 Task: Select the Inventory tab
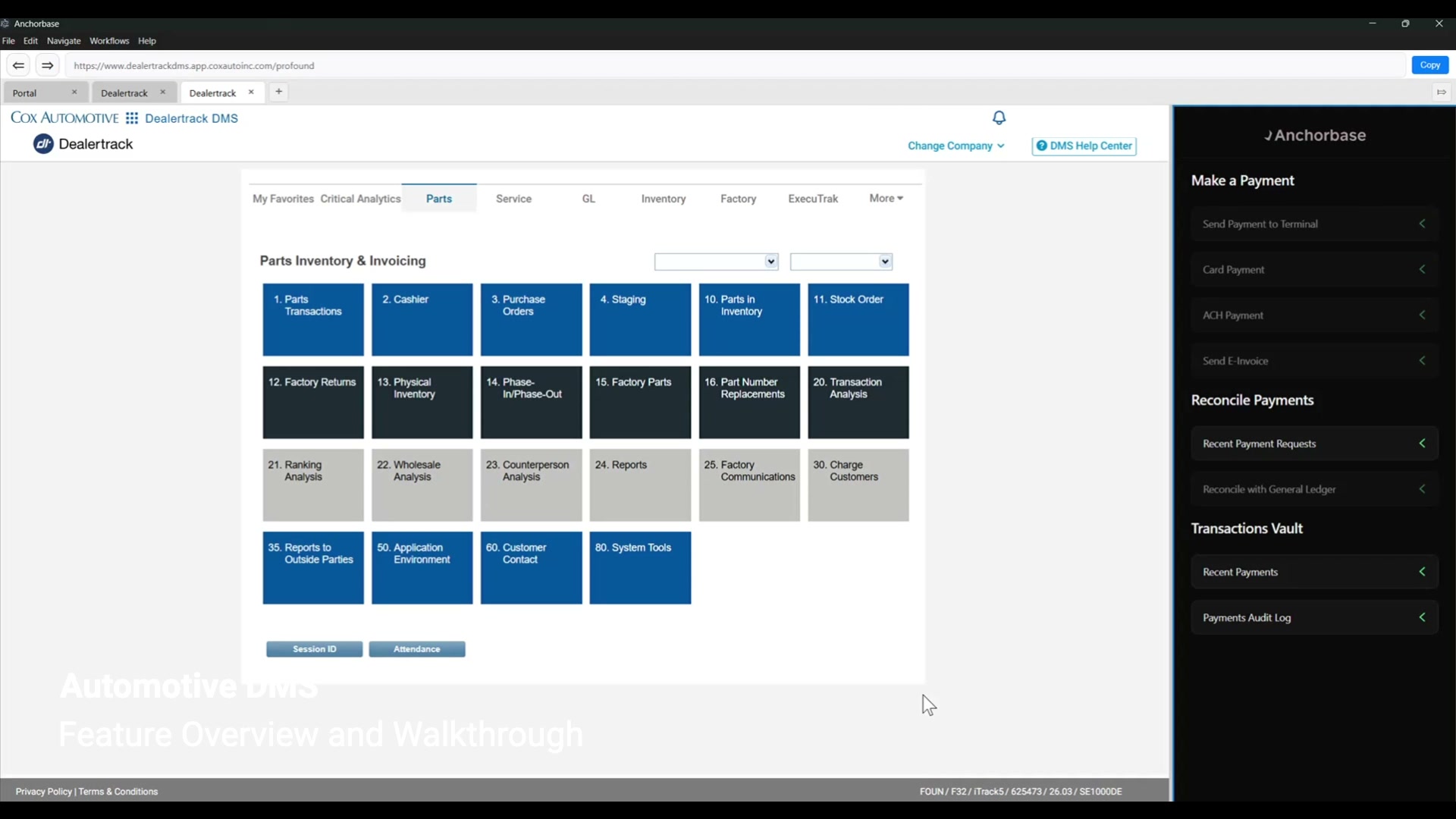[x=663, y=199]
